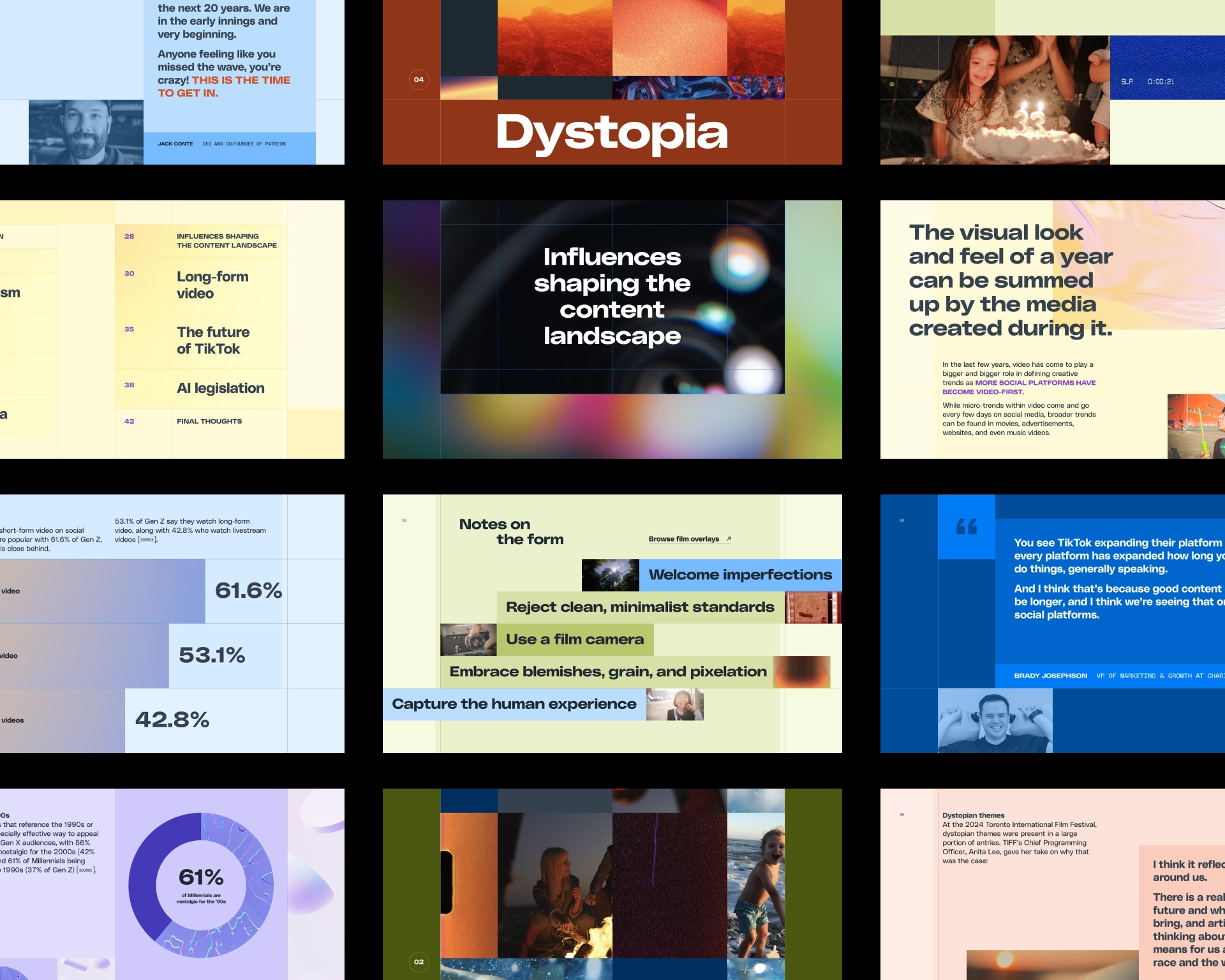This screenshot has width=1225, height=980.
Task: Click 'The visual look and feel' headline
Action: [x=1011, y=280]
